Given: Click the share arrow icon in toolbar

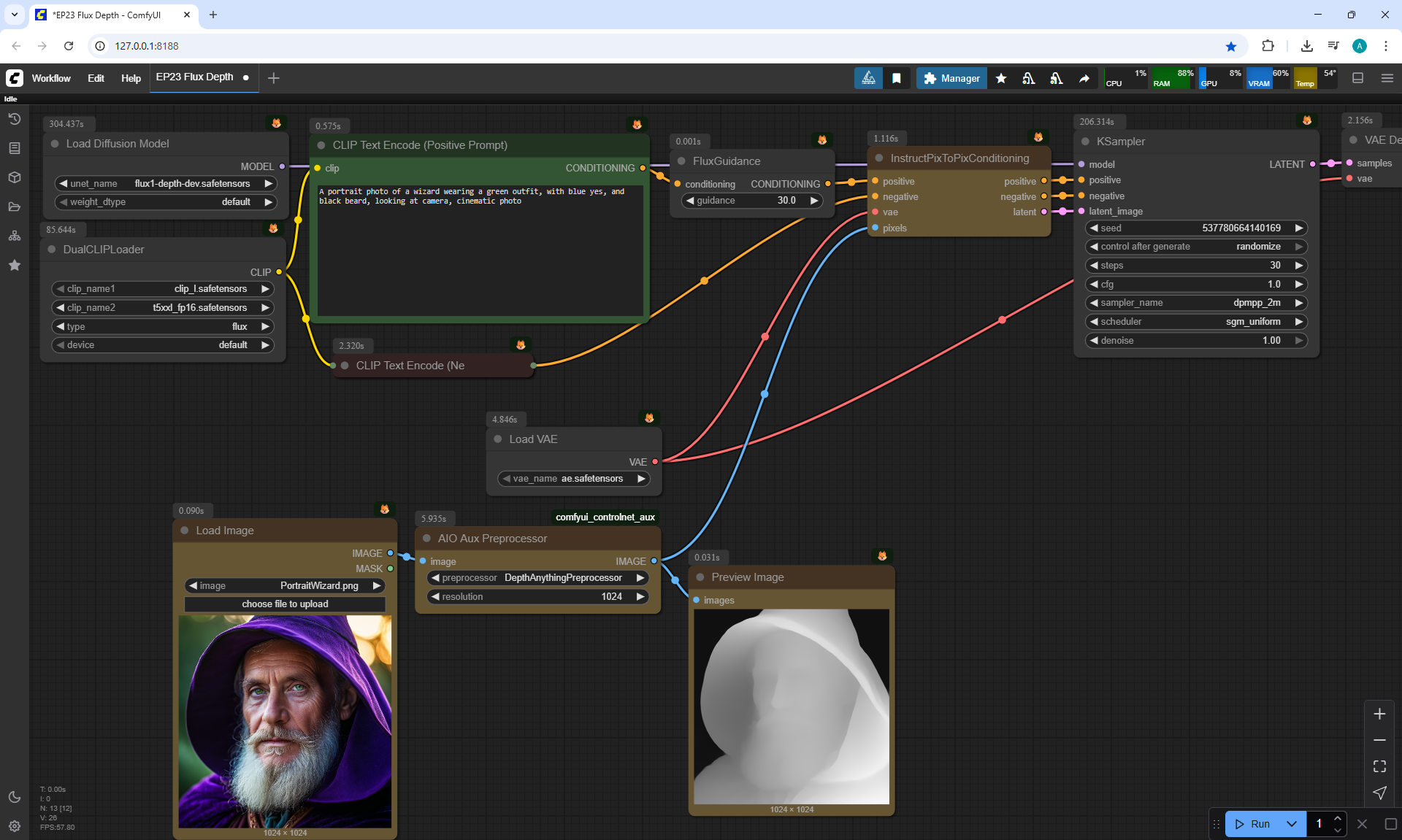Looking at the screenshot, I should [1084, 78].
